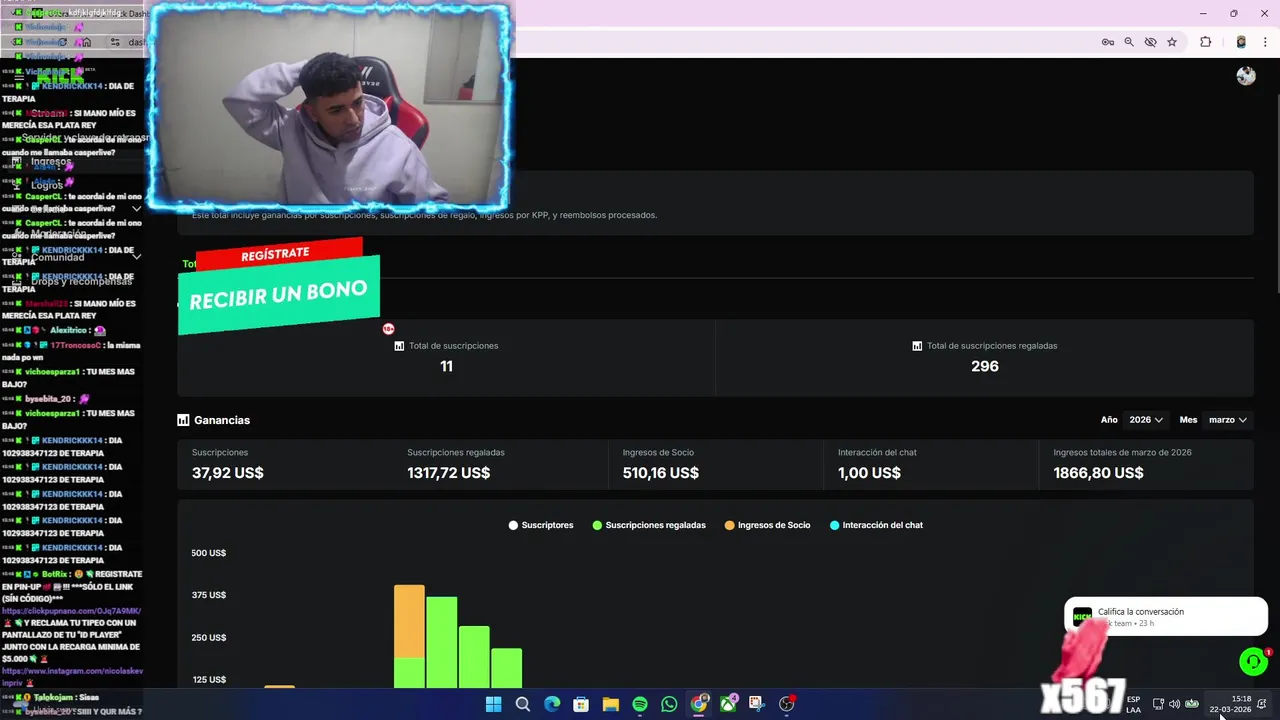Viewport: 1280px width, 720px height.
Task: Open File Explorer from the taskbar
Action: click(x=611, y=704)
